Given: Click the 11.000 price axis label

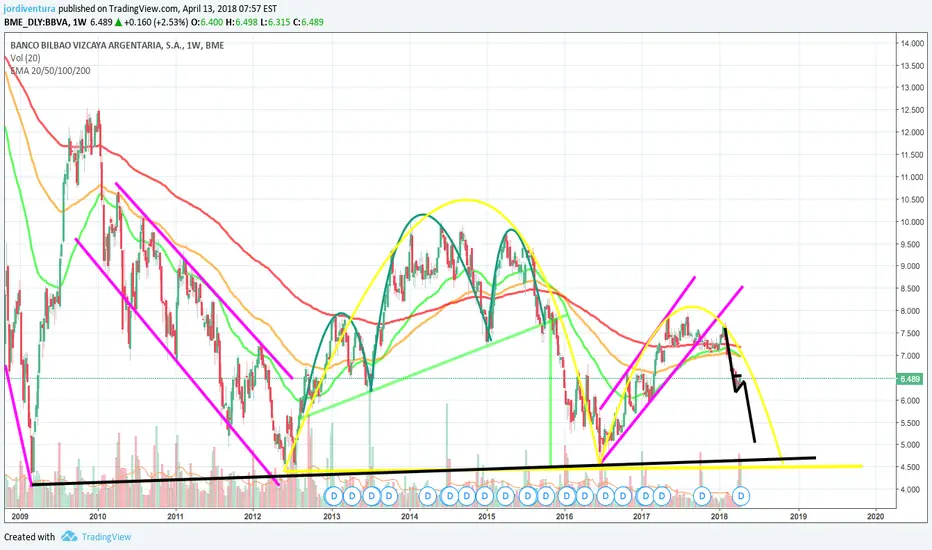Looking at the screenshot, I should 912,177.
